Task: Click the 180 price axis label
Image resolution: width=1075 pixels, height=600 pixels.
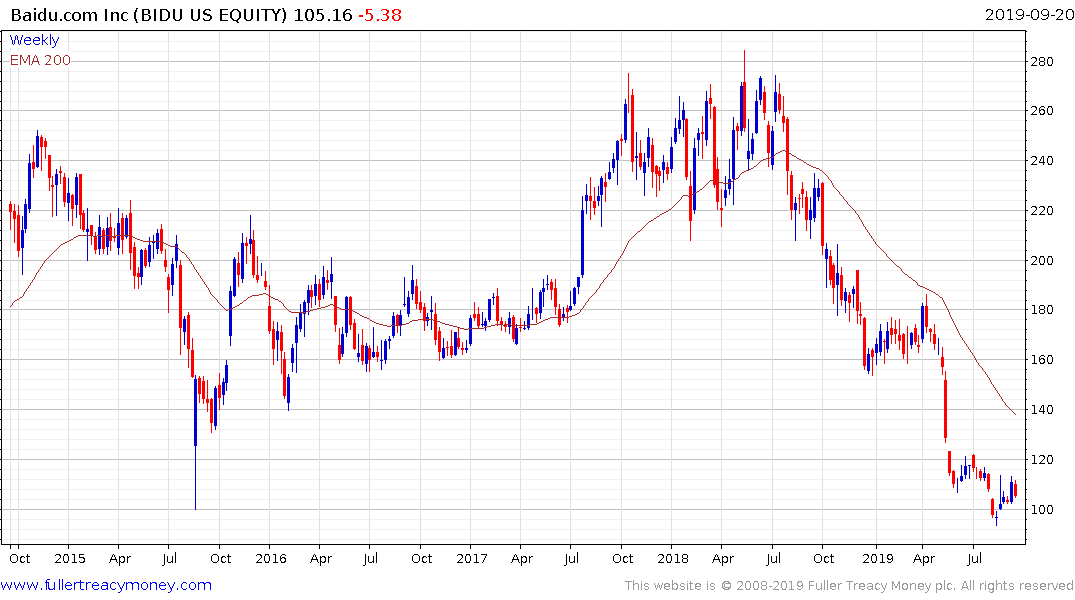Action: point(1042,310)
